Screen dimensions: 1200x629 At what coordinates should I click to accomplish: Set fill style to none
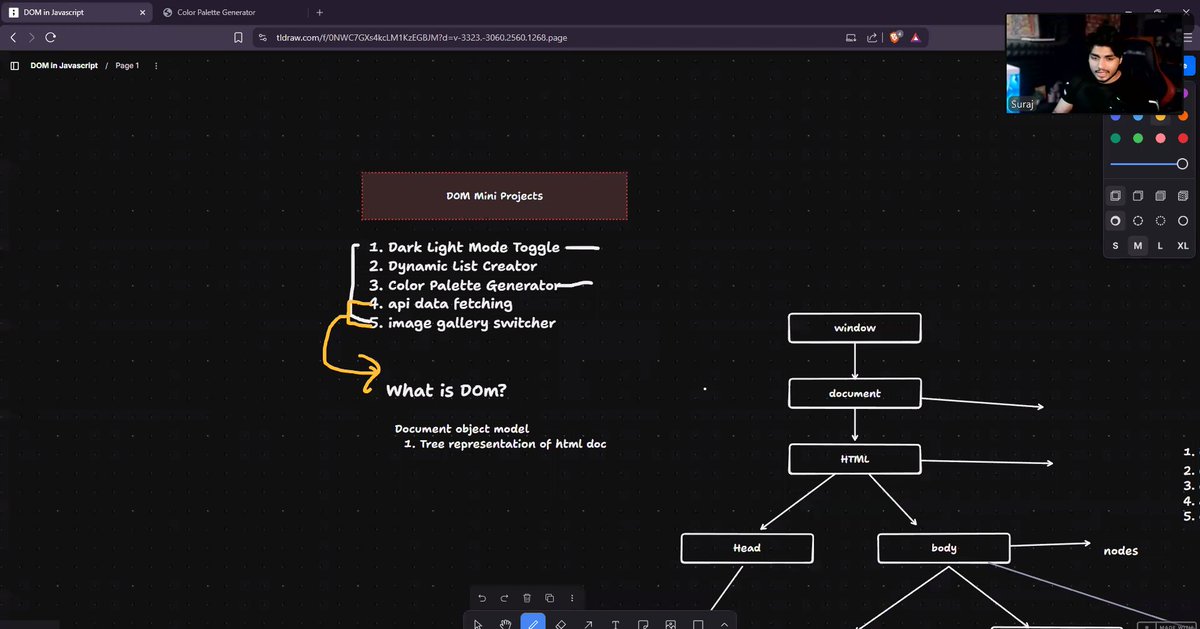pyautogui.click(x=1115, y=195)
